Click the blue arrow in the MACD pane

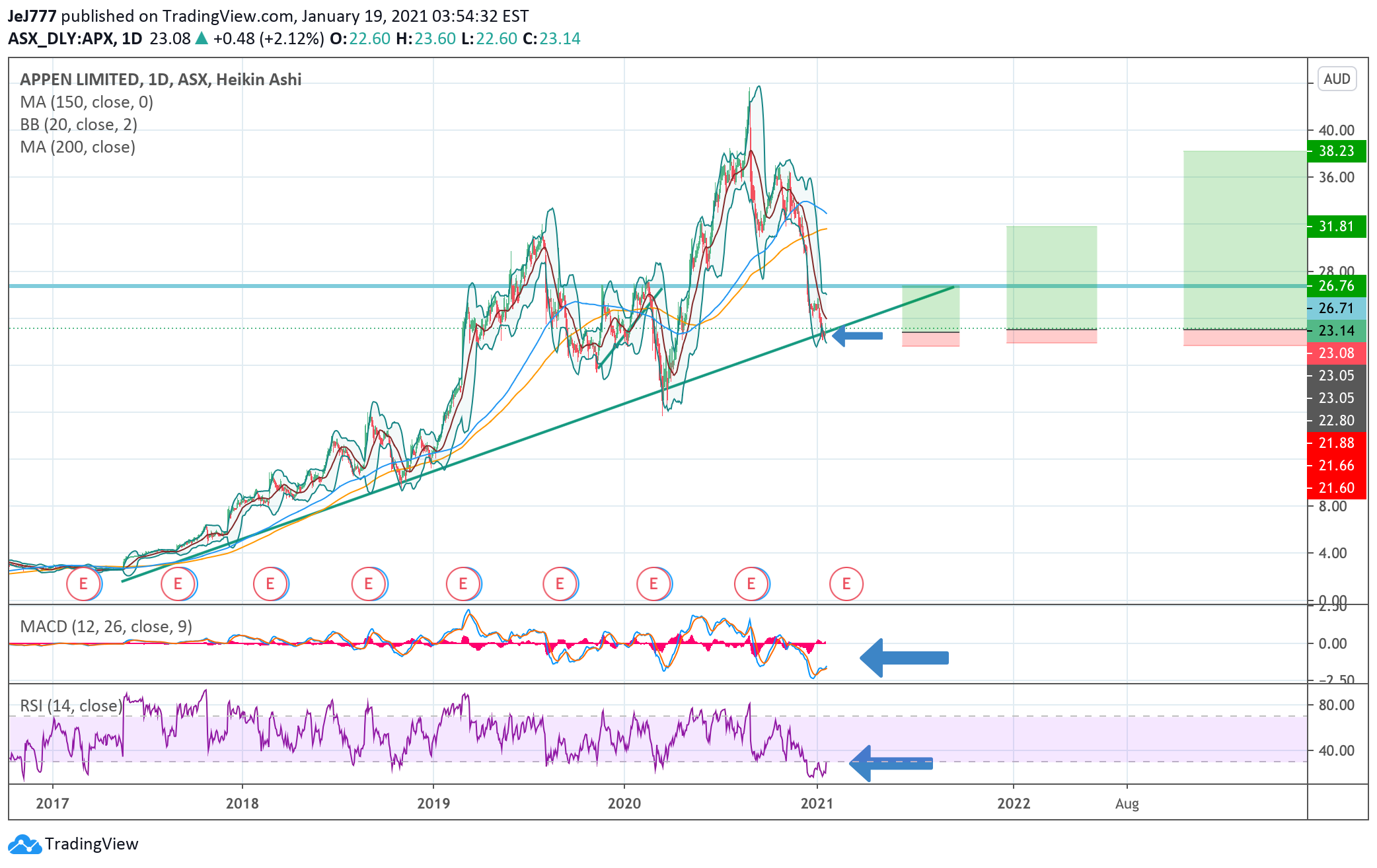[904, 658]
